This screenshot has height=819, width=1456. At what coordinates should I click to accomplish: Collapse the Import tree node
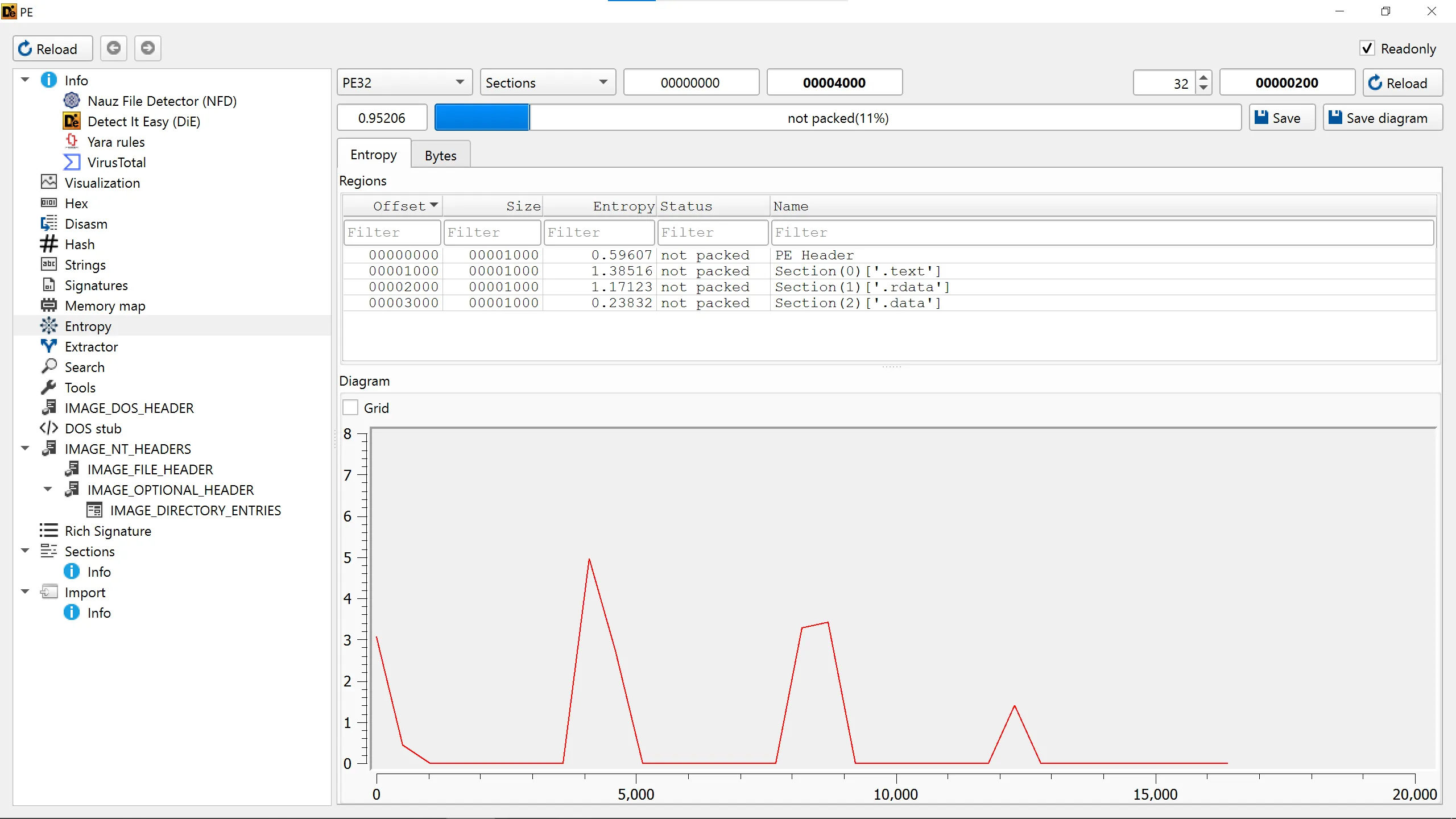click(25, 592)
